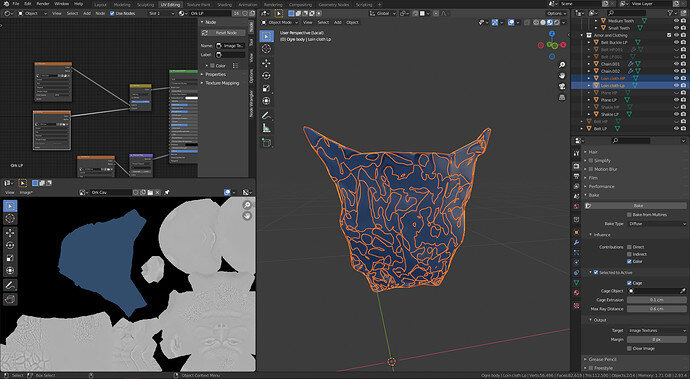Open the Modifier wrench properties tab
This screenshot has width=690, height=379.
point(576,243)
